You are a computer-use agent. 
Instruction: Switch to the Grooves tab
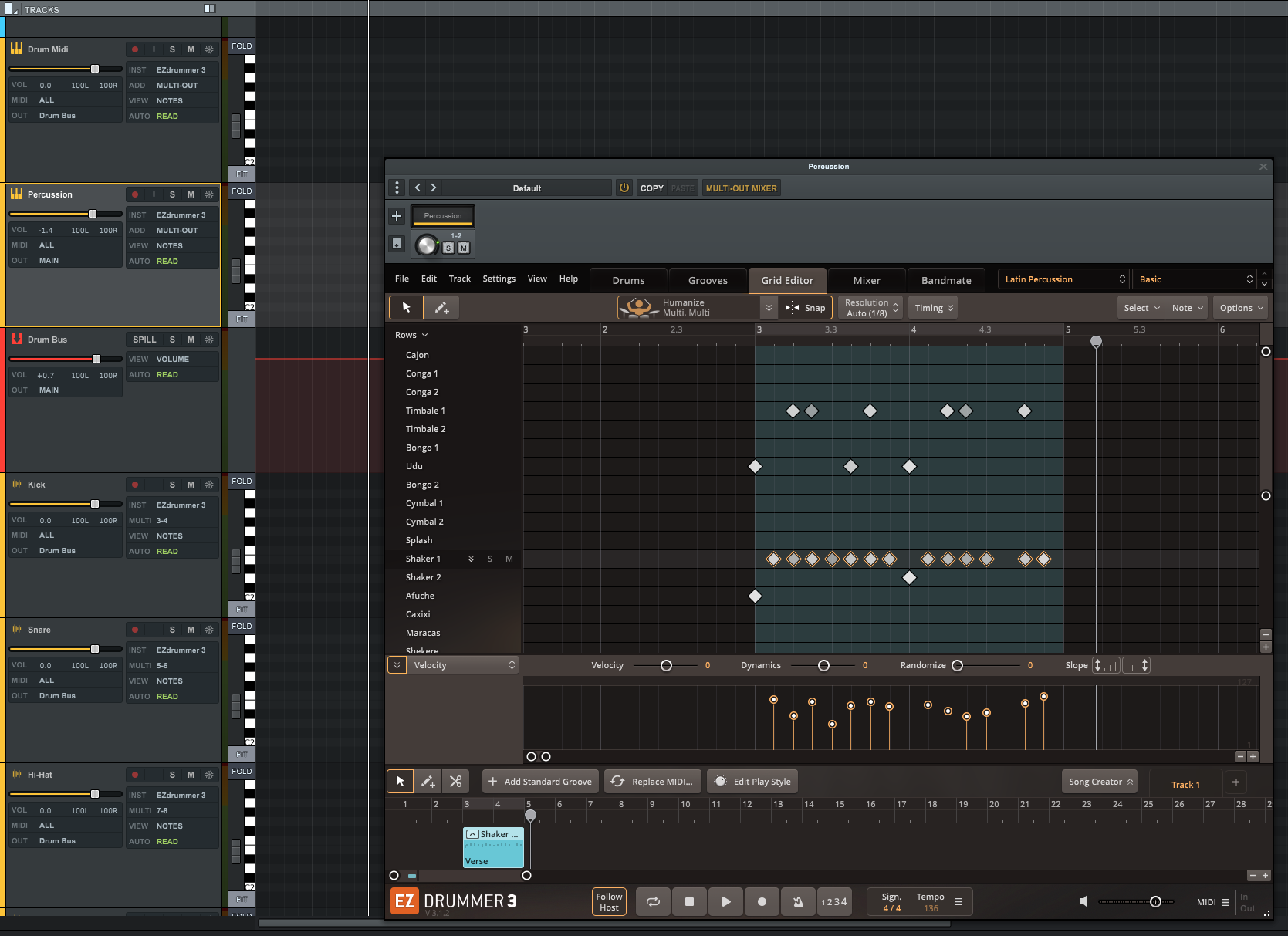coord(708,280)
